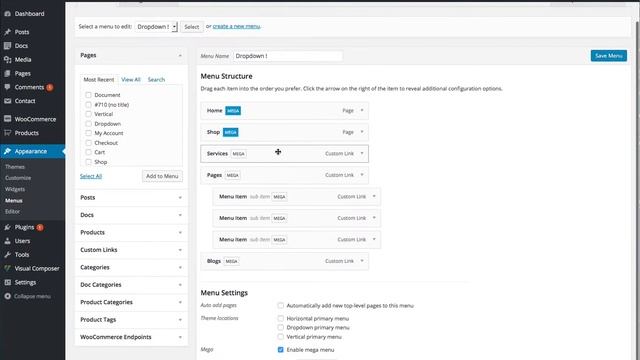Follow the create a new menu link

coord(236,26)
